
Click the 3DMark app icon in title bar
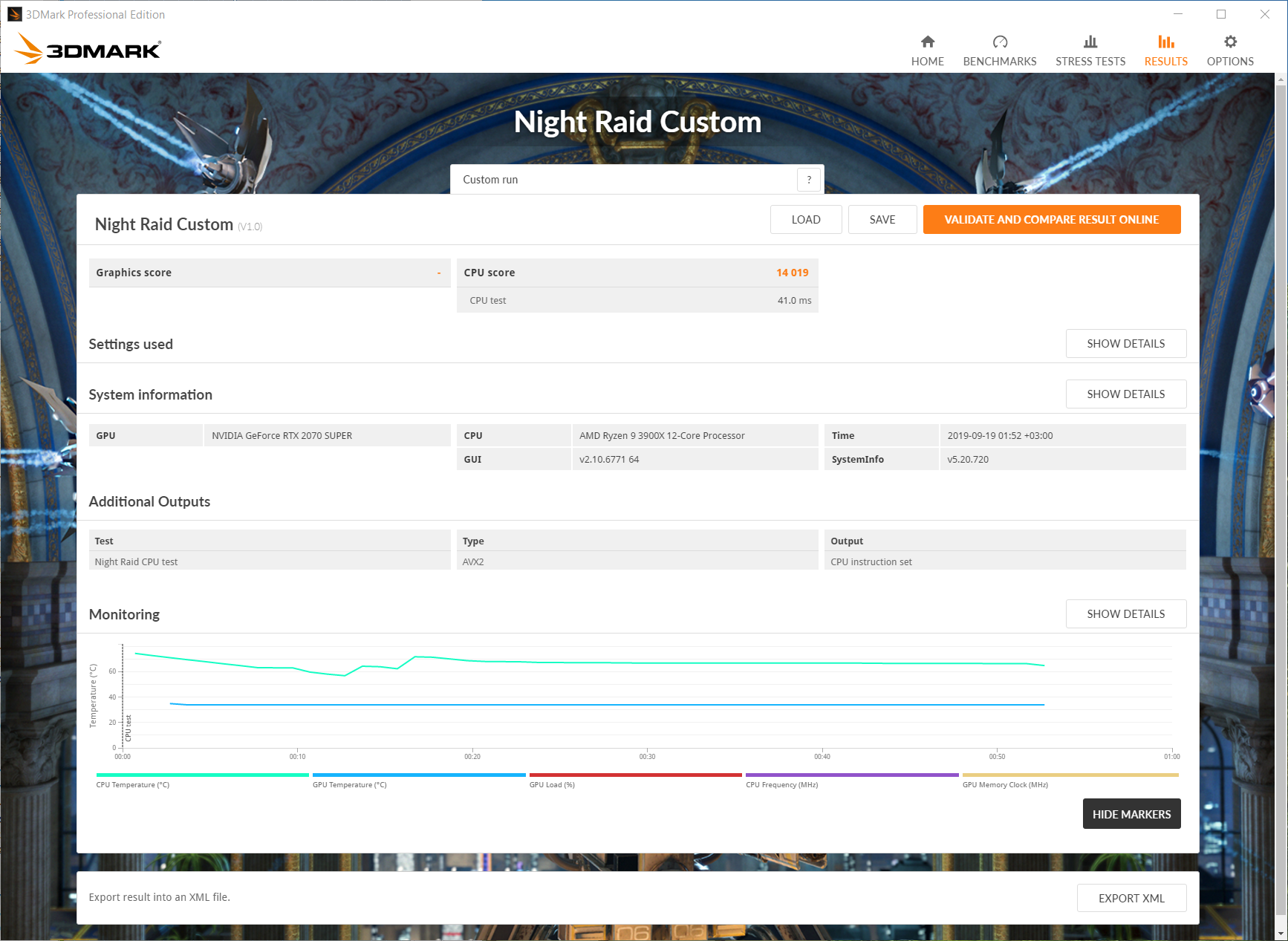point(14,14)
